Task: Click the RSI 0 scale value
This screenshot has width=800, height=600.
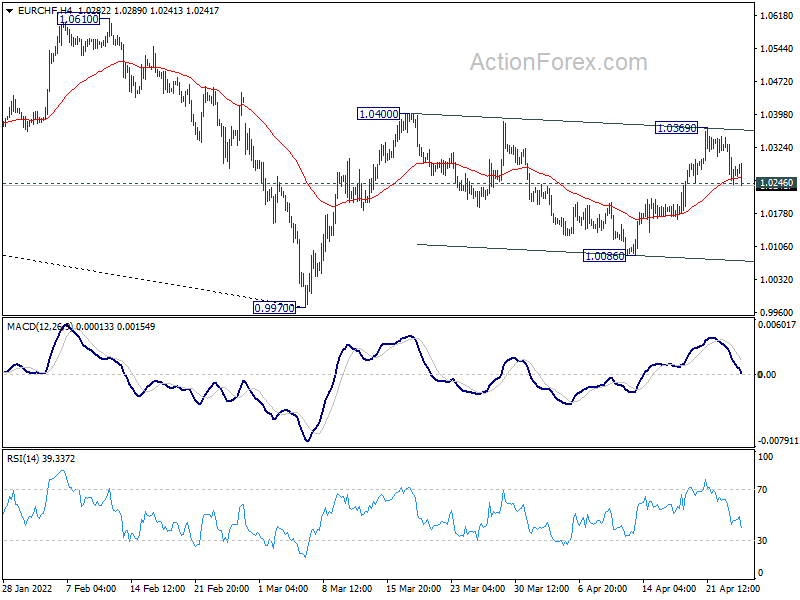Action: [x=760, y=572]
